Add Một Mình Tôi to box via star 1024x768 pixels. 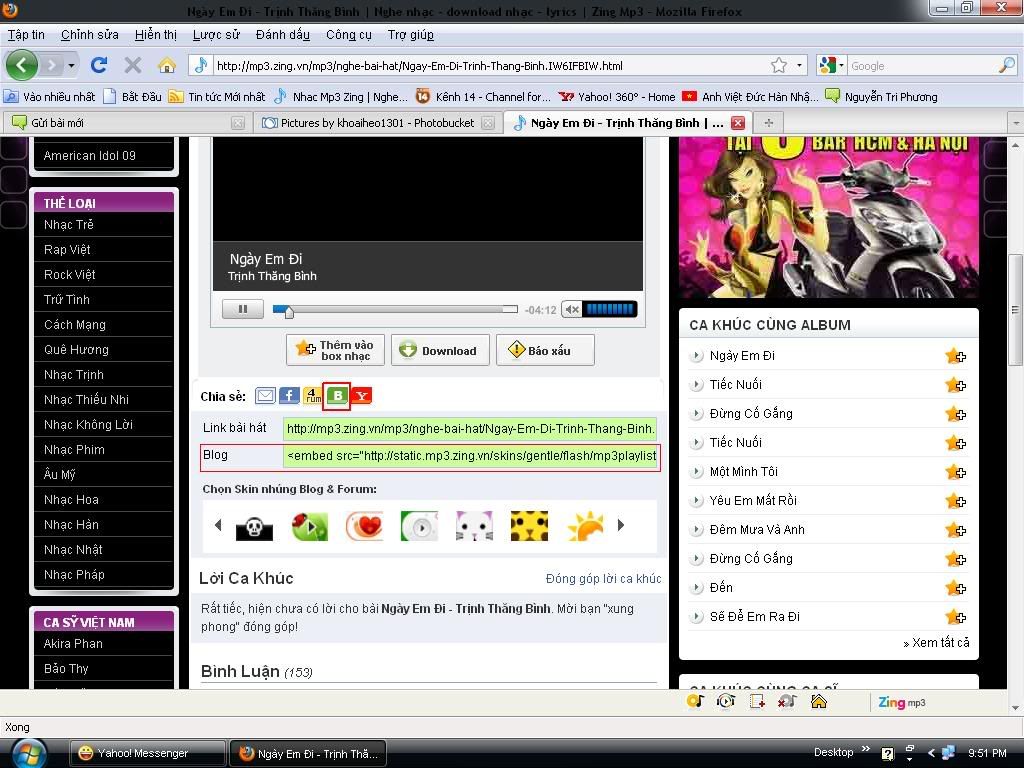[955, 472]
